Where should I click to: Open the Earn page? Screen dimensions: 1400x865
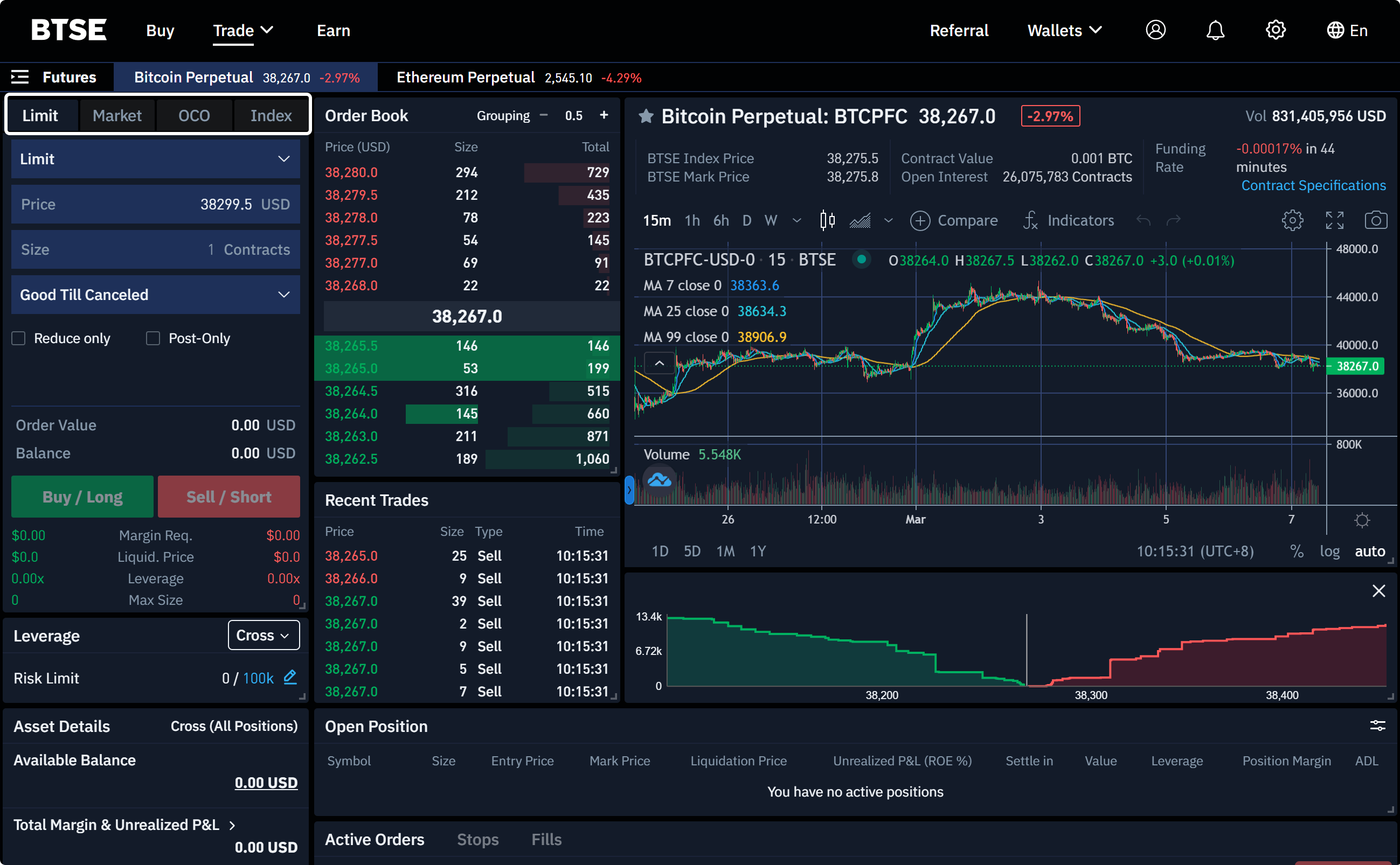click(x=333, y=30)
